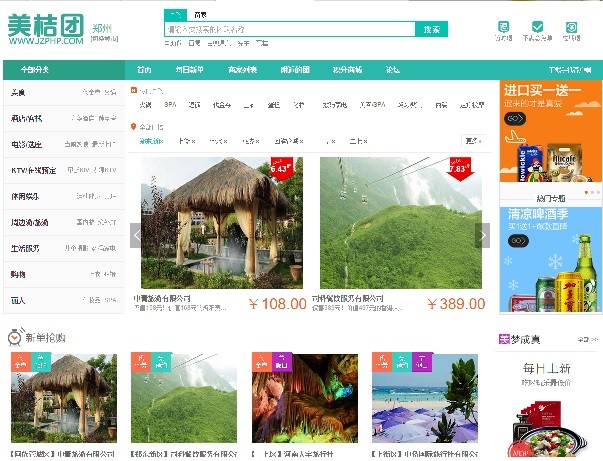Open the 休闲娱乐 category in the sidebar
The height and width of the screenshot is (461, 603).
(25, 196)
